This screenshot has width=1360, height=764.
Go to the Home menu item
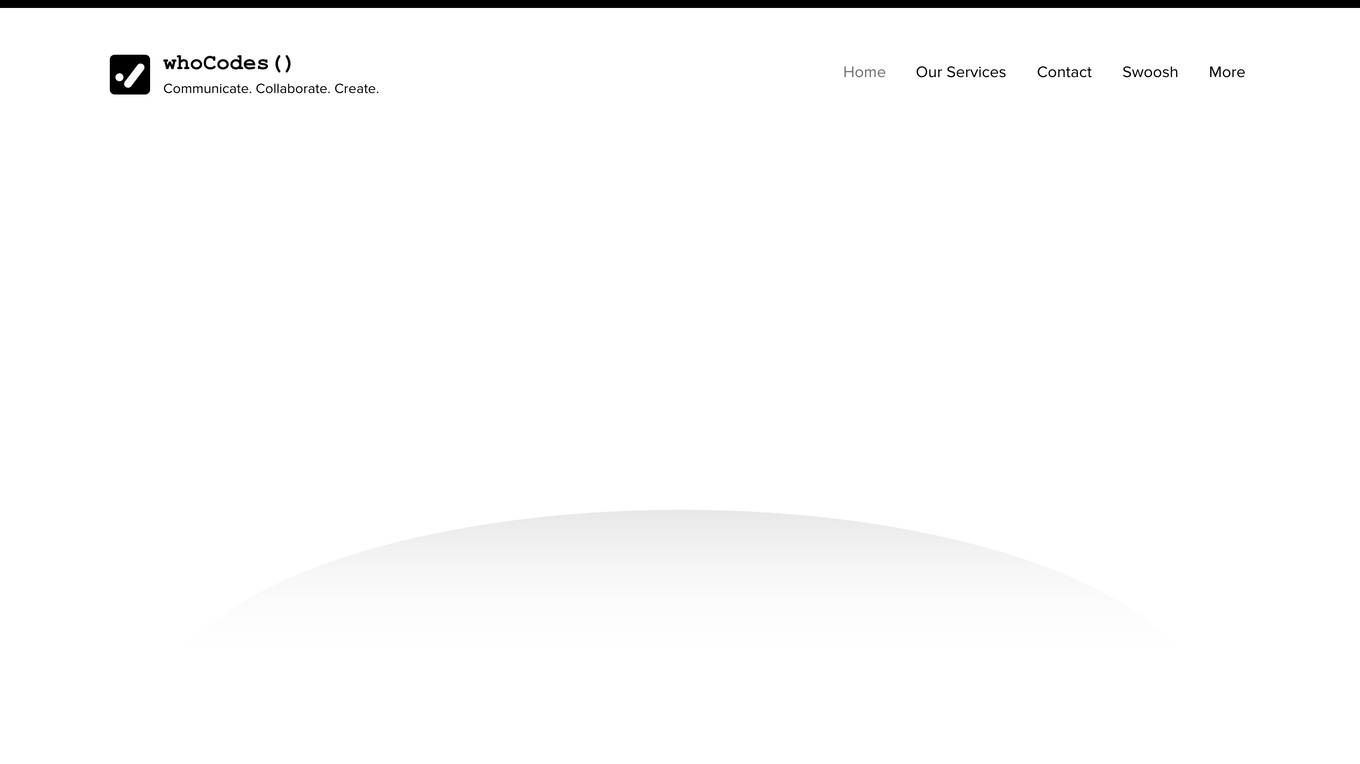(x=864, y=72)
